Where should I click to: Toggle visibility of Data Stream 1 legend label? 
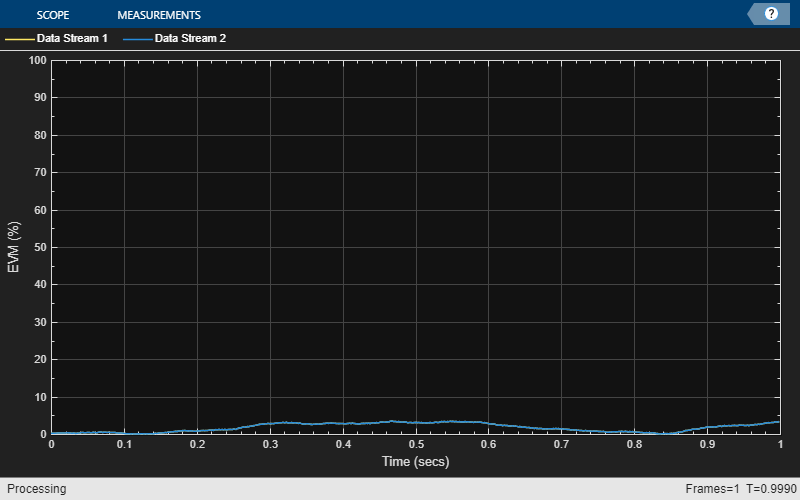point(72,39)
